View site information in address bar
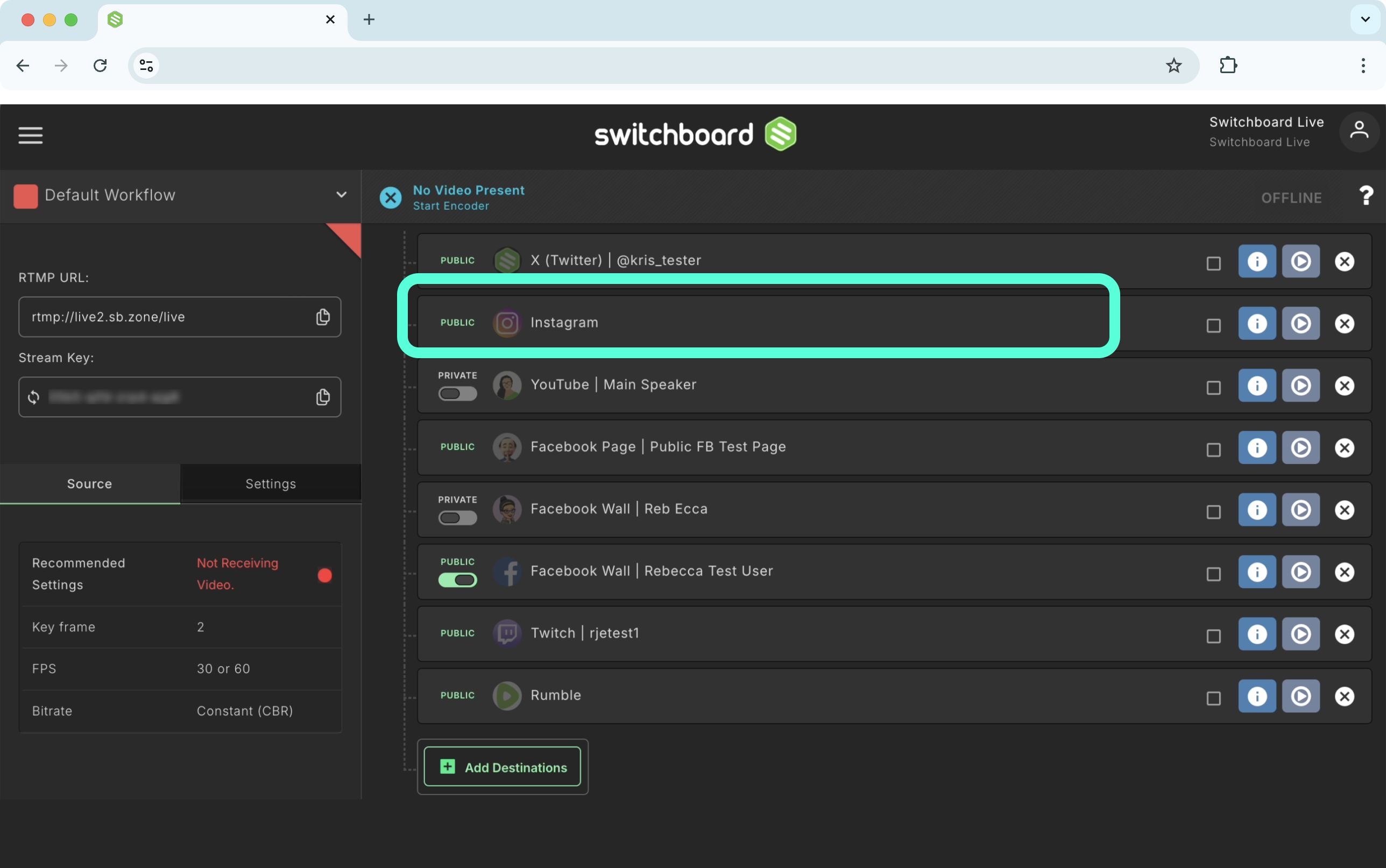 point(146,66)
